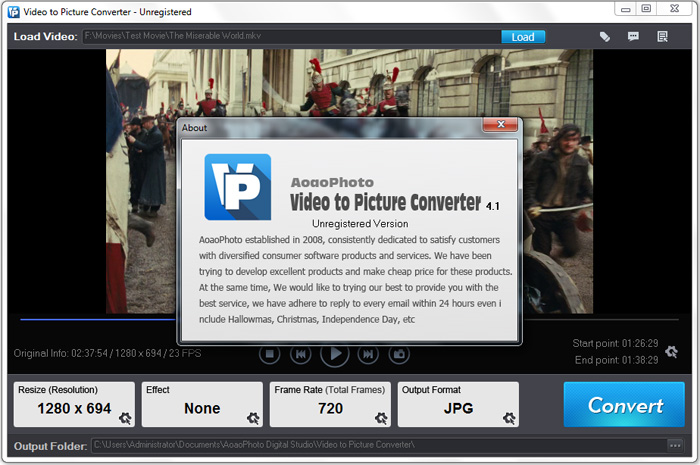Click Unregistered Version text in About
Viewport: 700px width, 465px height.
(x=360, y=224)
